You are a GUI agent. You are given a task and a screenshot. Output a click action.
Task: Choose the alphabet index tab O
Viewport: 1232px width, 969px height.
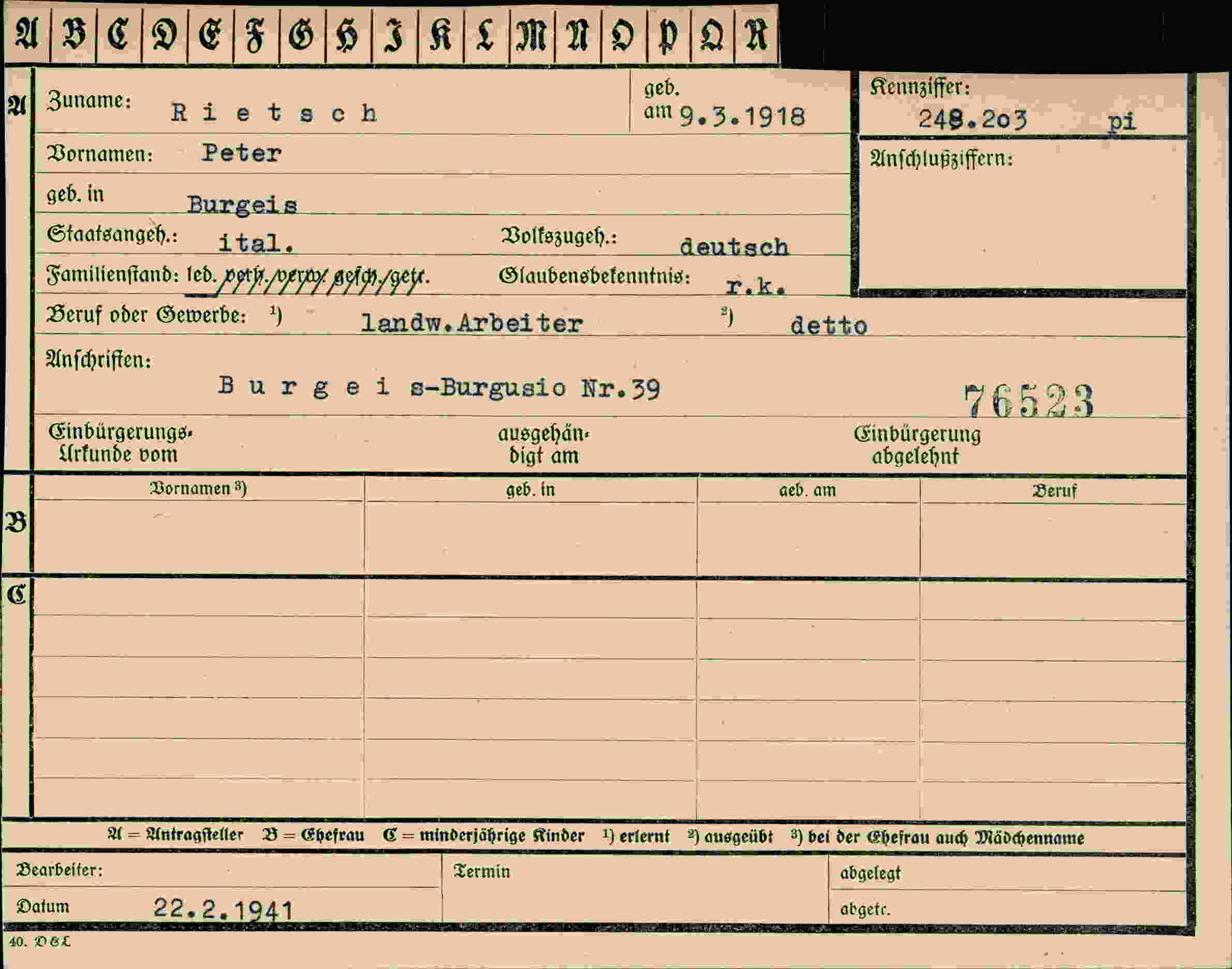[x=623, y=35]
